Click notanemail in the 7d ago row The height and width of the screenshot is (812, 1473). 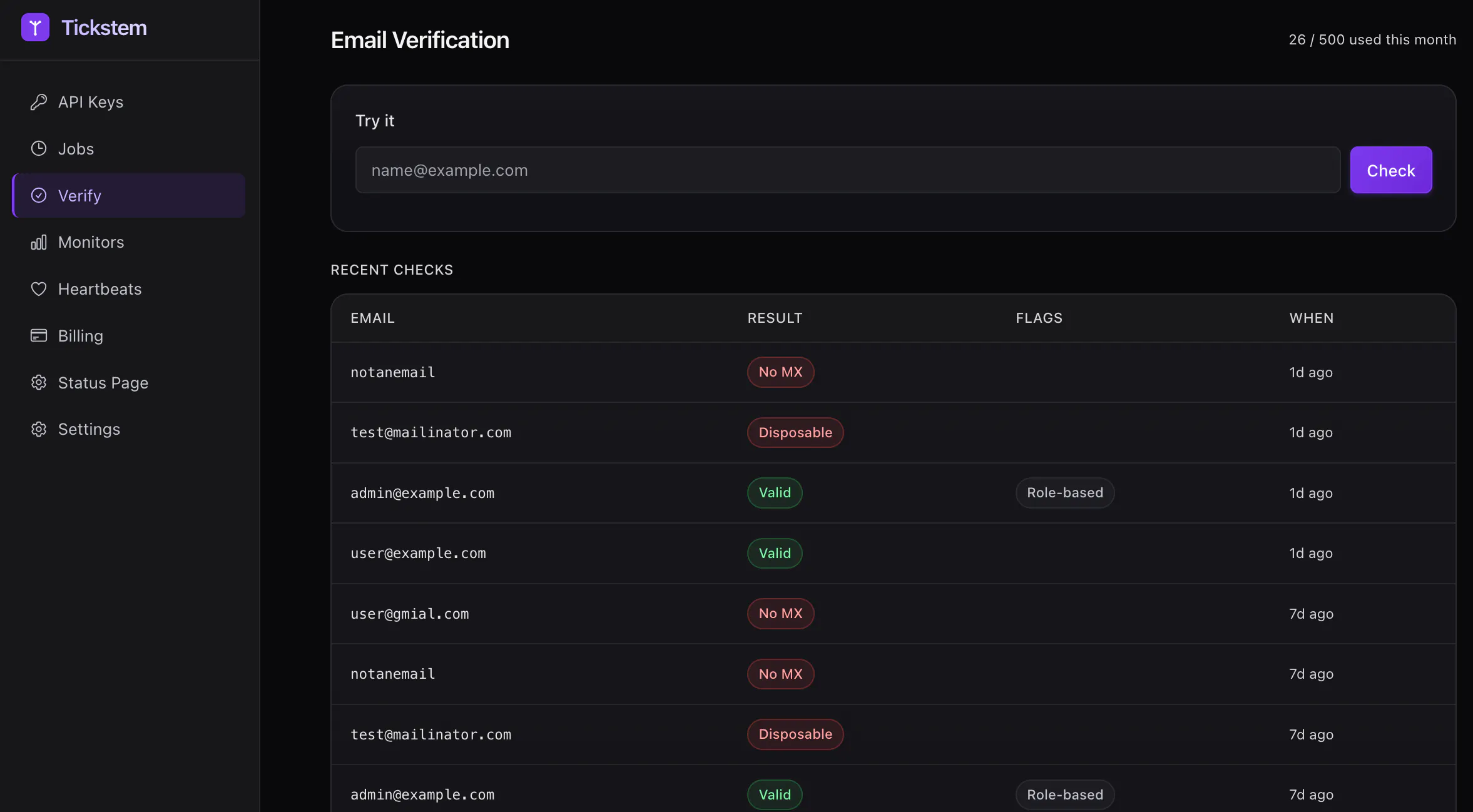tap(392, 674)
